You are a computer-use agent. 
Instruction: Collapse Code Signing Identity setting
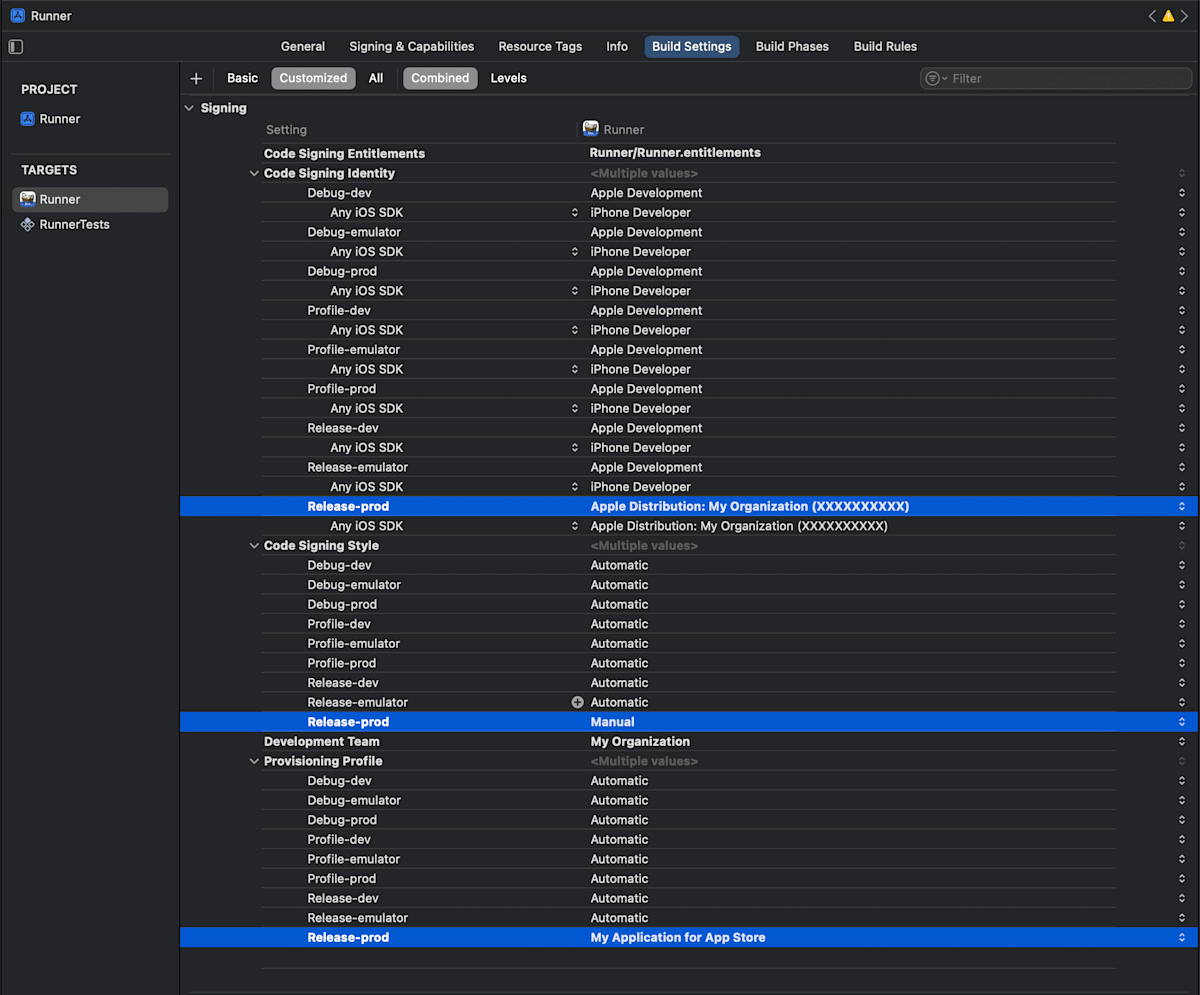(x=254, y=173)
